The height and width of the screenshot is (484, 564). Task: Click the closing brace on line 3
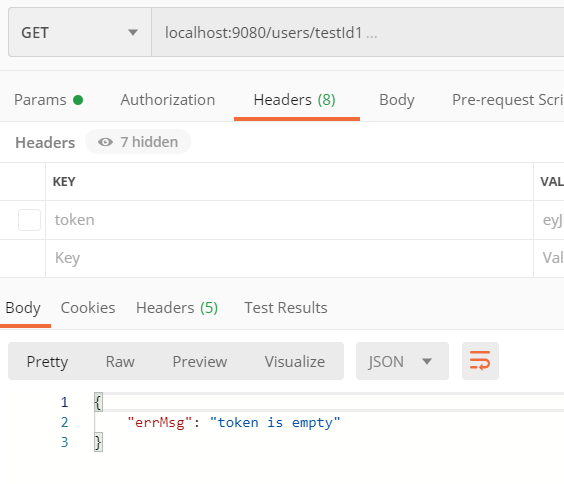(x=98, y=442)
